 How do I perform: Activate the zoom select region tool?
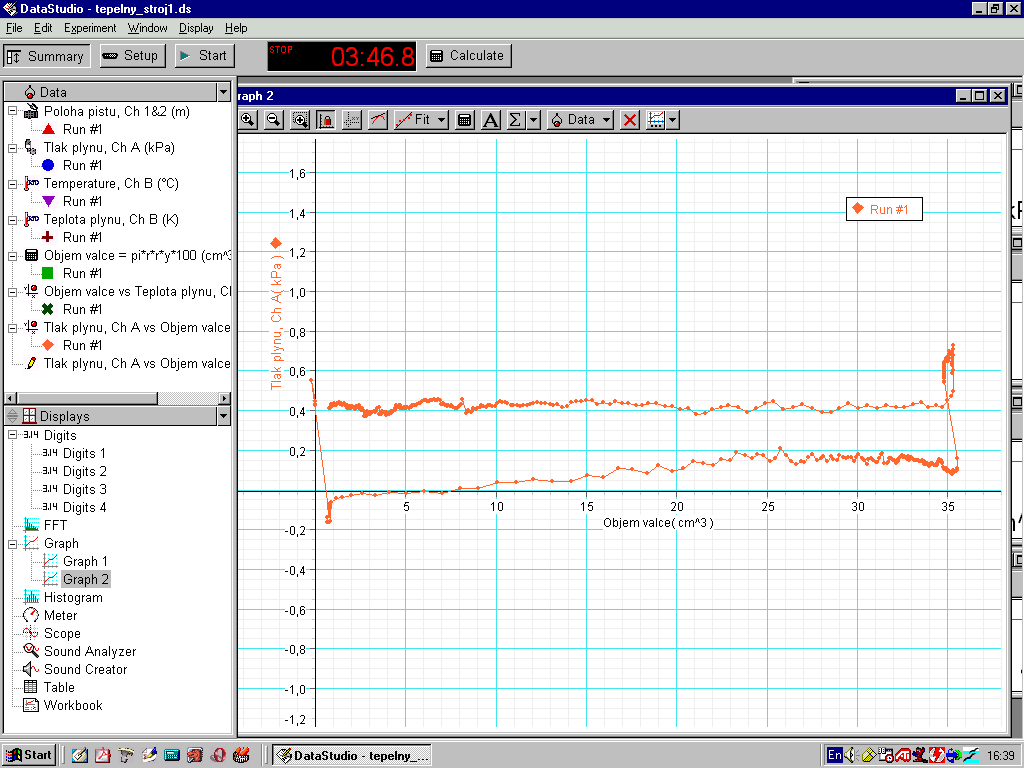[300, 120]
